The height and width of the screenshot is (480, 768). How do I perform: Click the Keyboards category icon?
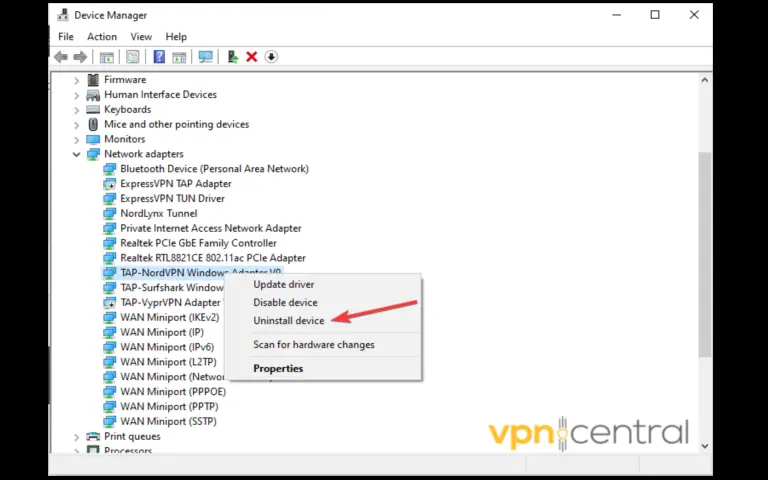(x=93, y=109)
